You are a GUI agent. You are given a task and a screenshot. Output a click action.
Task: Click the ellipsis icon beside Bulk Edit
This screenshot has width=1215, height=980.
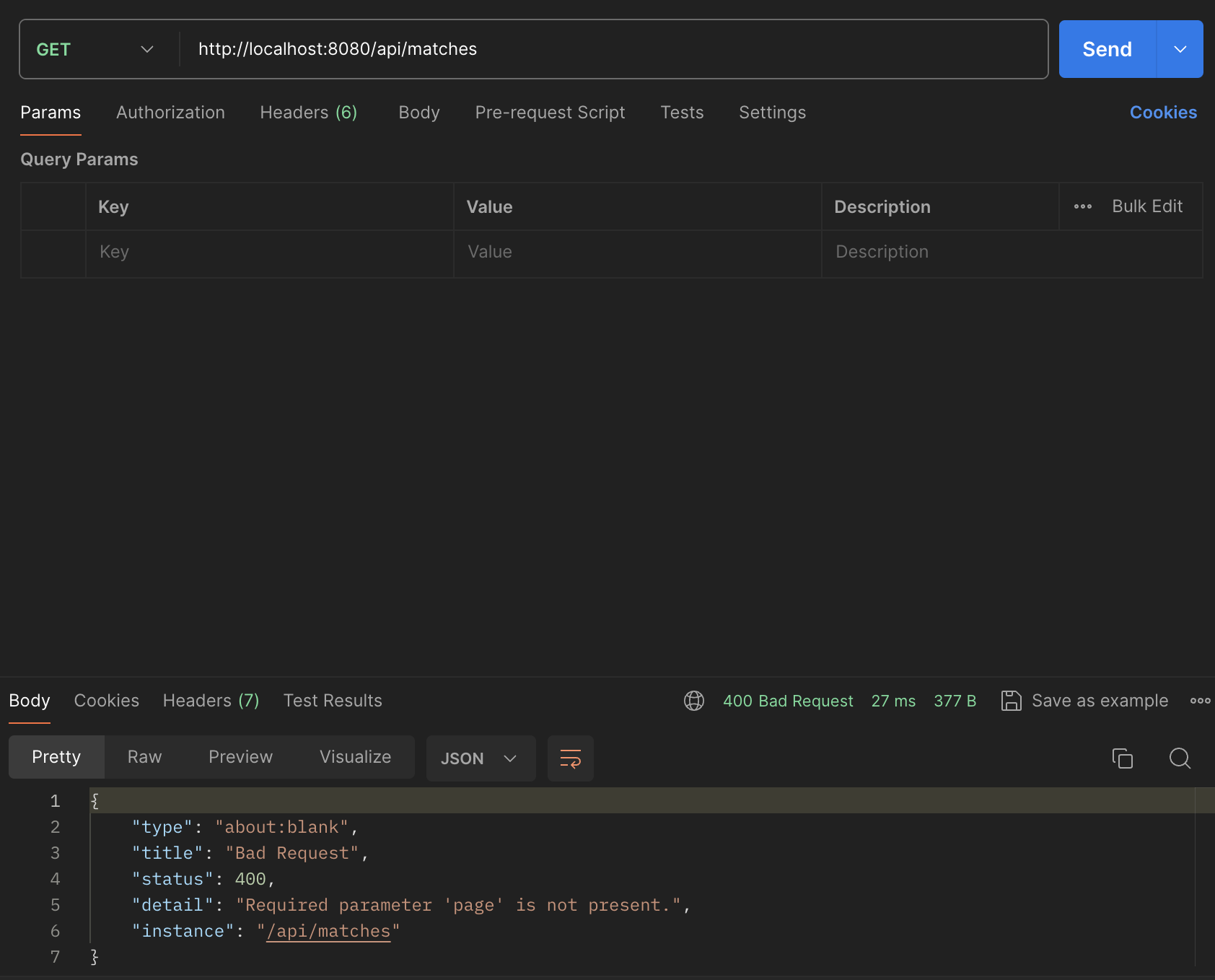(x=1082, y=206)
